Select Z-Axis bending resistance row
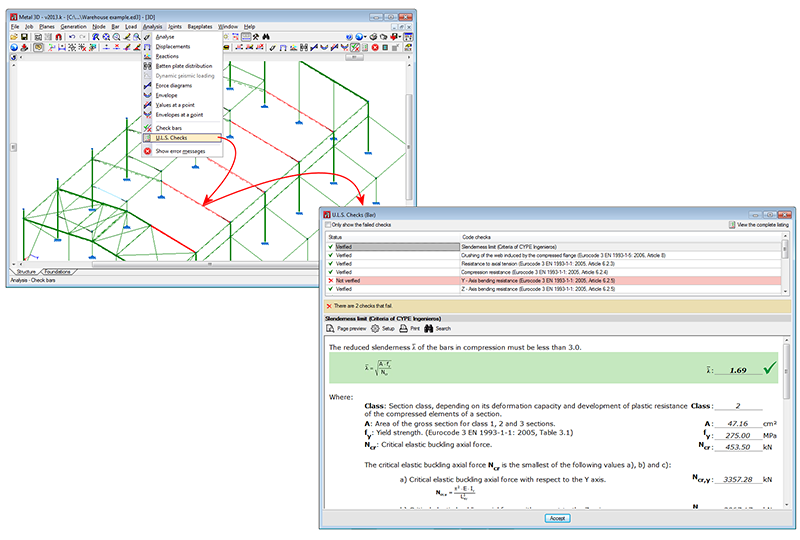This screenshot has width=800, height=540. coord(554,289)
